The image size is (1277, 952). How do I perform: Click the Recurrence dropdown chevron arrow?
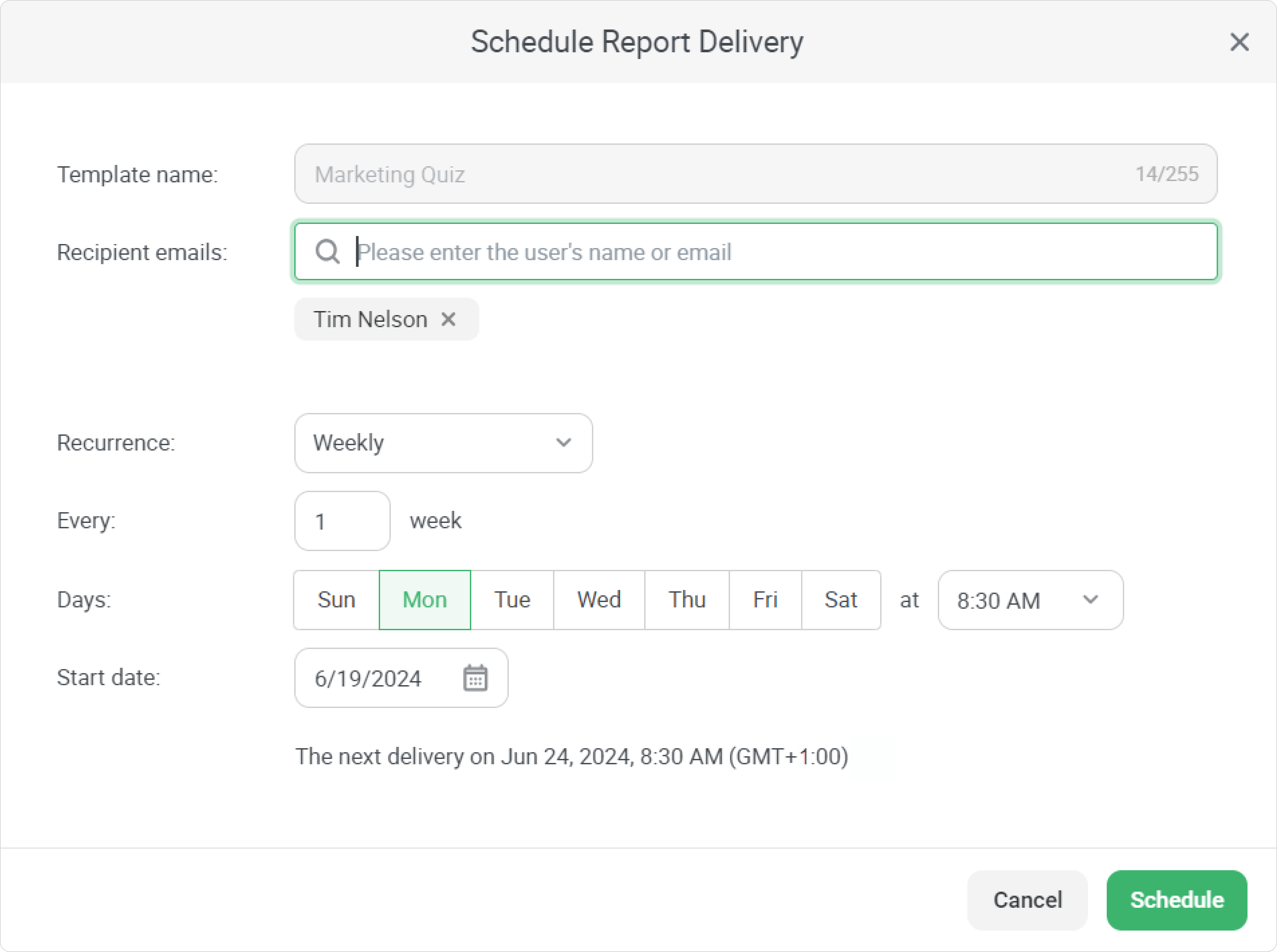click(563, 442)
